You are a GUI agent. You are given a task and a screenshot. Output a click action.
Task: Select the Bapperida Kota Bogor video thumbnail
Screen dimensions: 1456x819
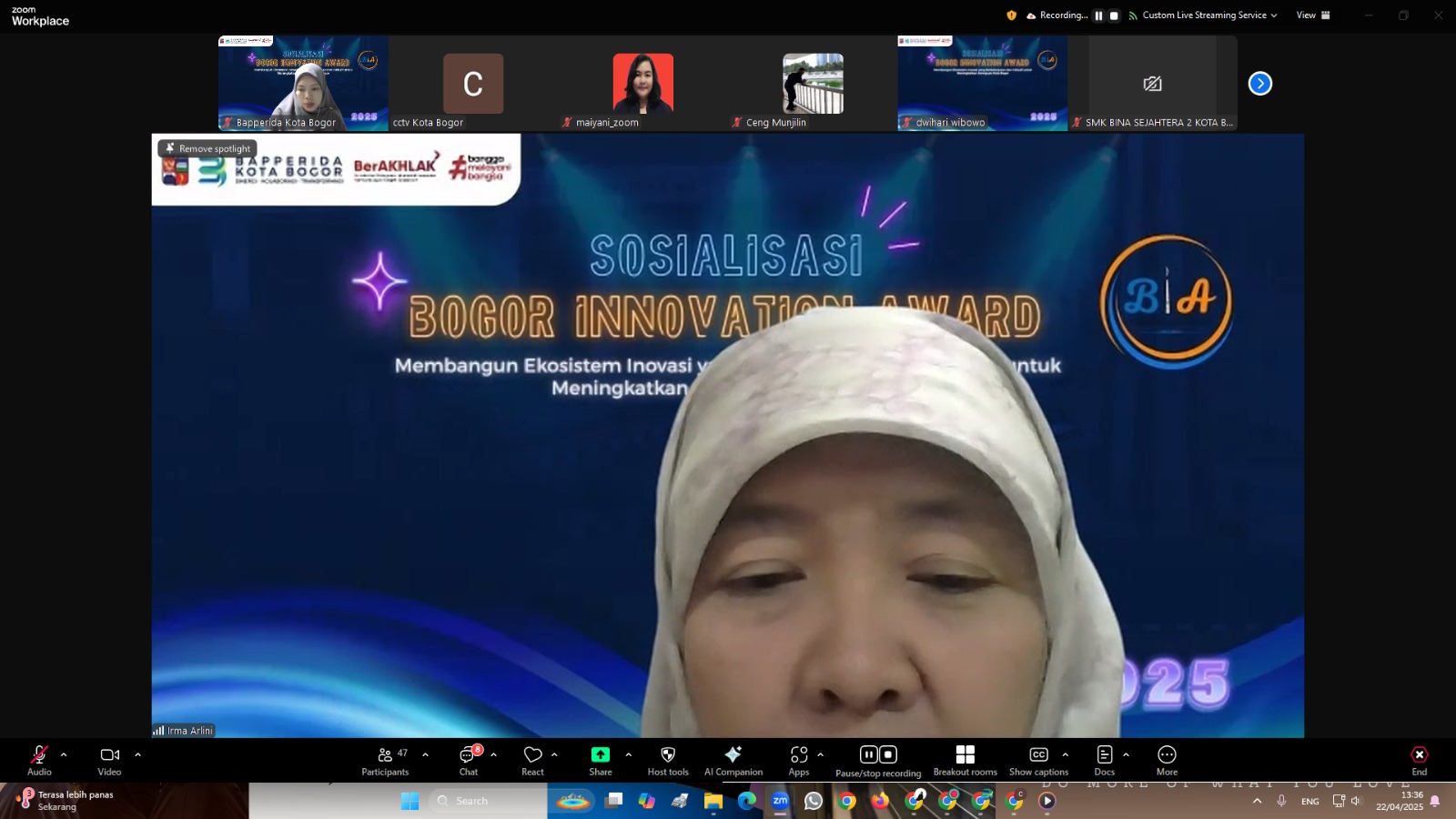303,83
